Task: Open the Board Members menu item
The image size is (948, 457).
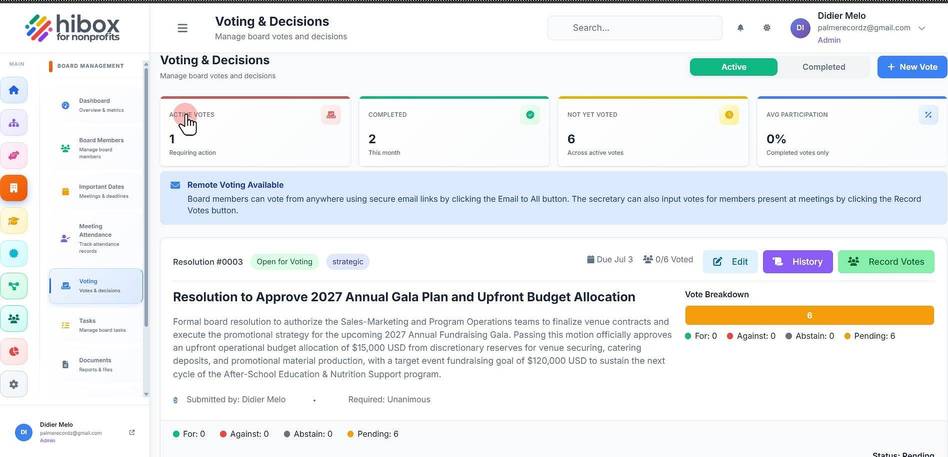Action: coord(96,148)
